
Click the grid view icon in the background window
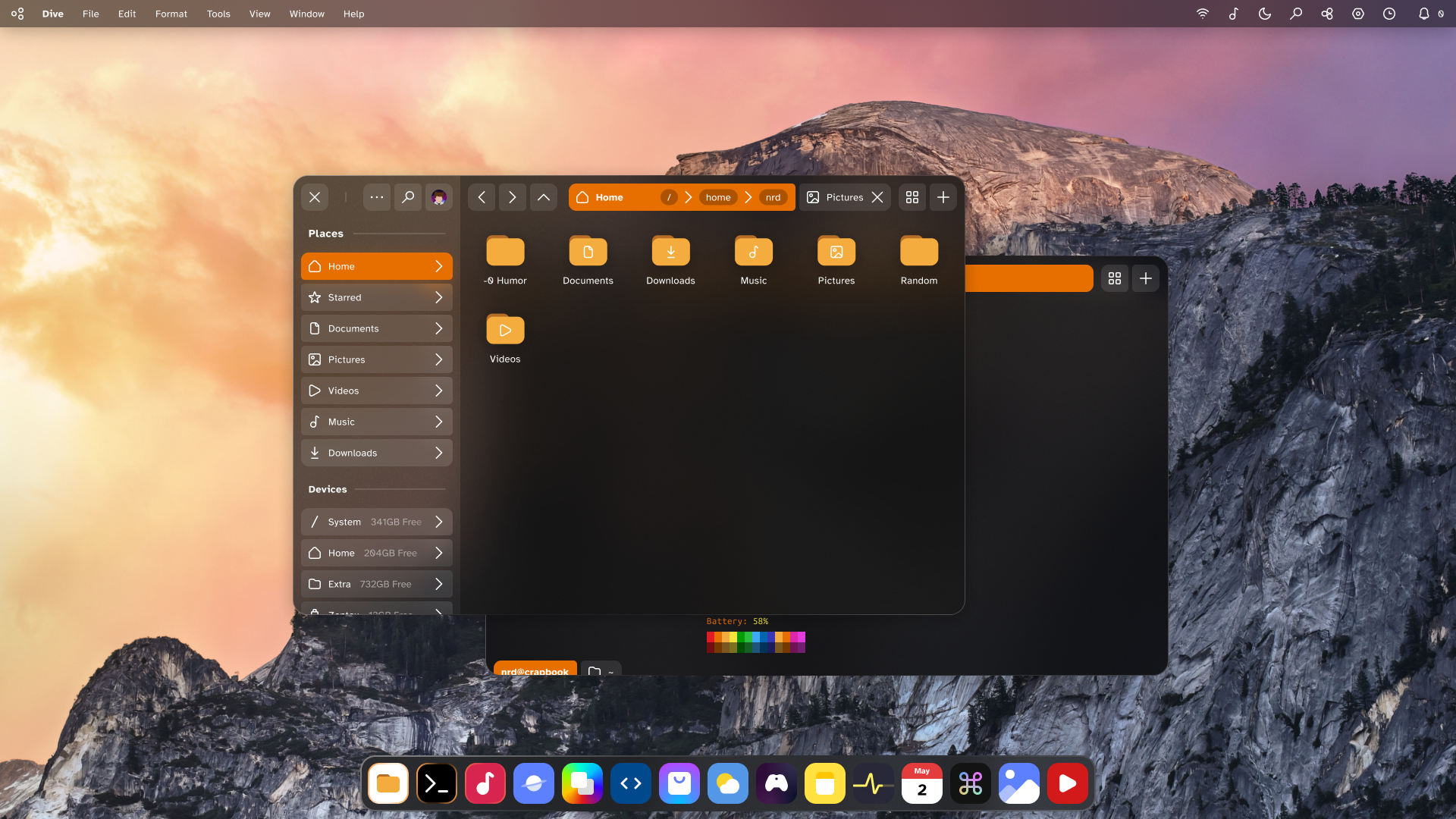pos(1115,278)
